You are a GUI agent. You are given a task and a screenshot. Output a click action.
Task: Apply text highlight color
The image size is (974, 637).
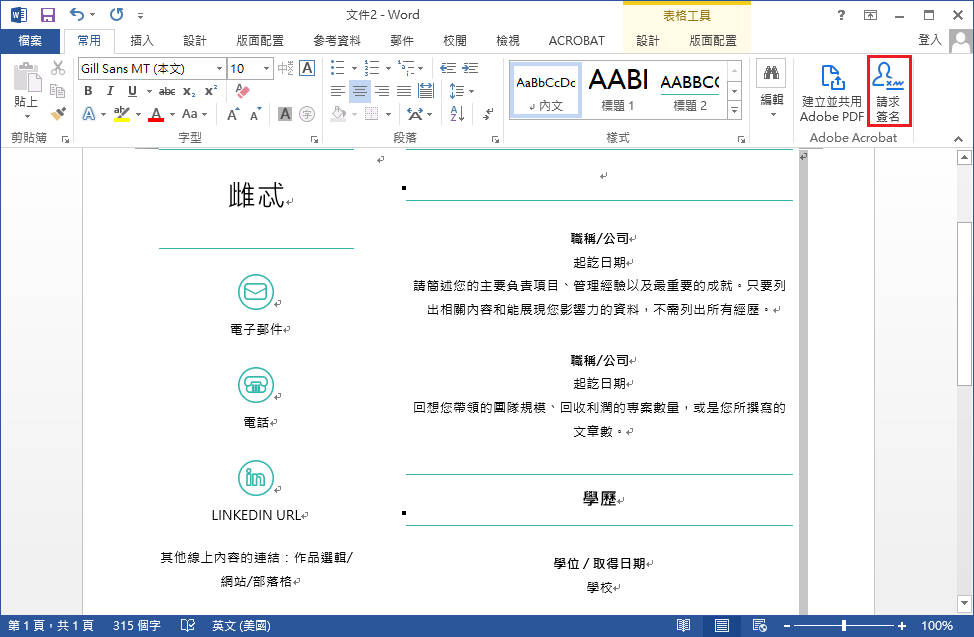coord(120,113)
